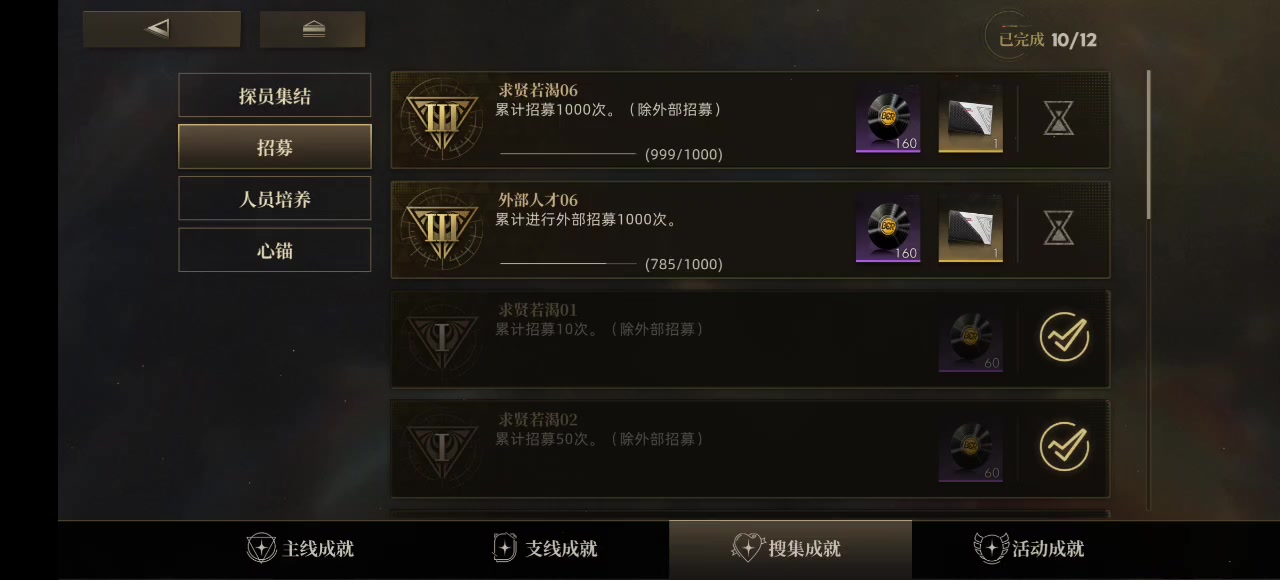
Task: Select the 探员集结 category
Action: pyautogui.click(x=275, y=96)
